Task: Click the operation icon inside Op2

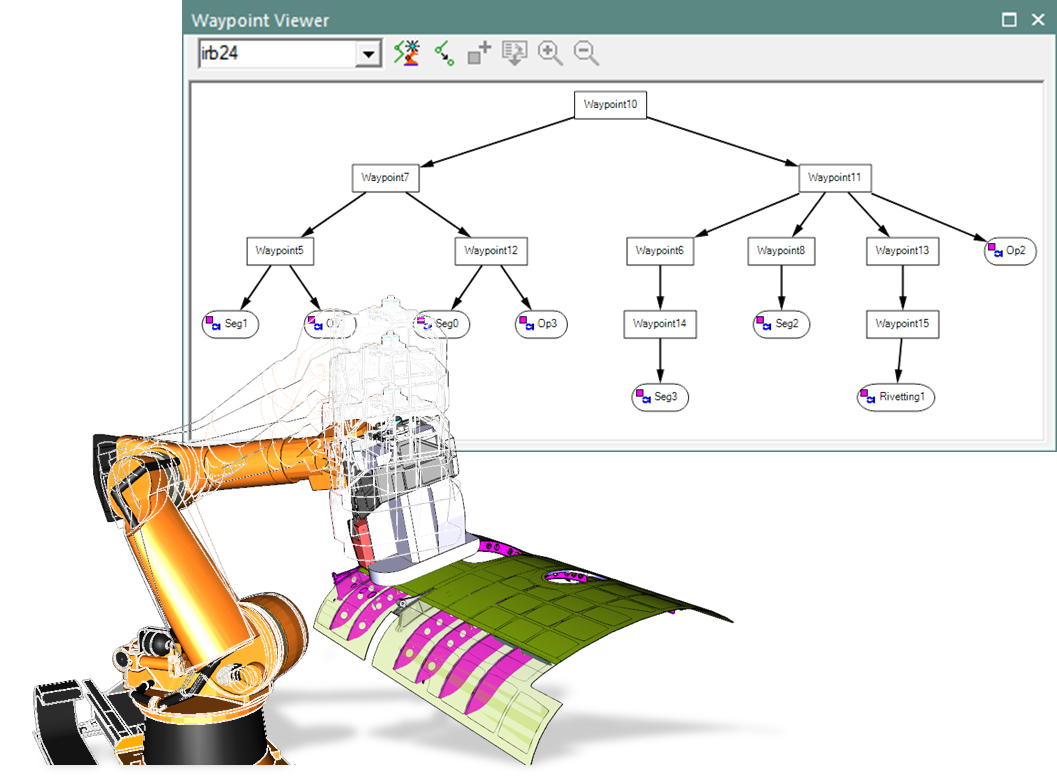Action: (995, 250)
